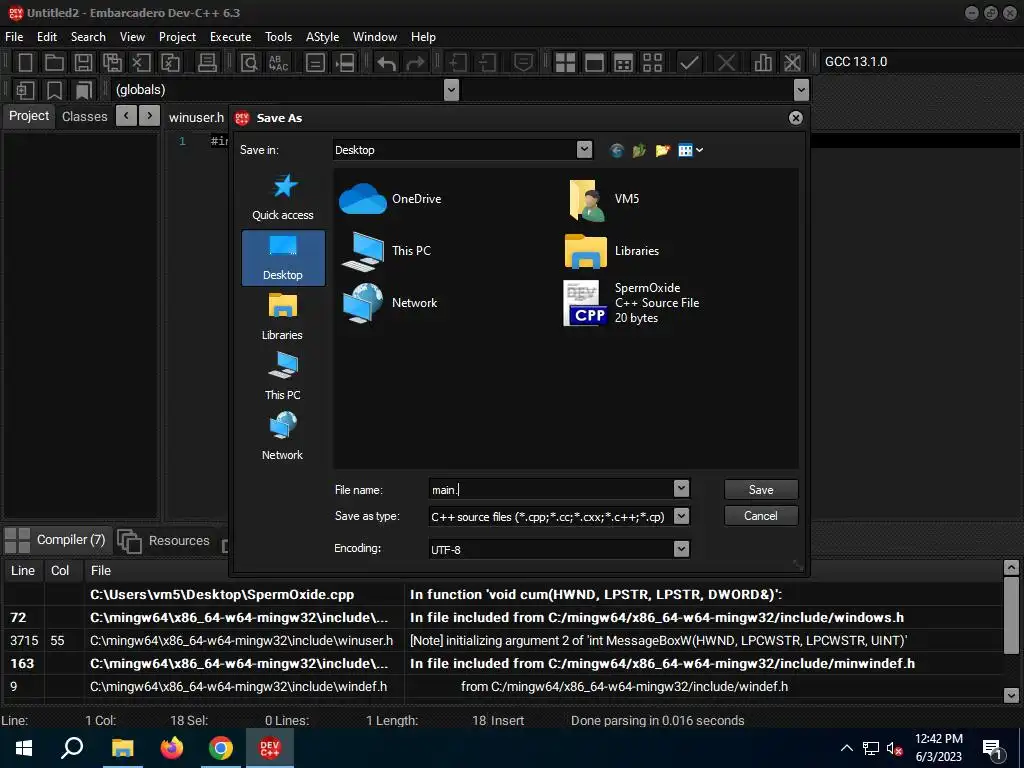The image size is (1024, 768).
Task: Click the Profile analysis bar-chart icon
Action: click(x=762, y=62)
